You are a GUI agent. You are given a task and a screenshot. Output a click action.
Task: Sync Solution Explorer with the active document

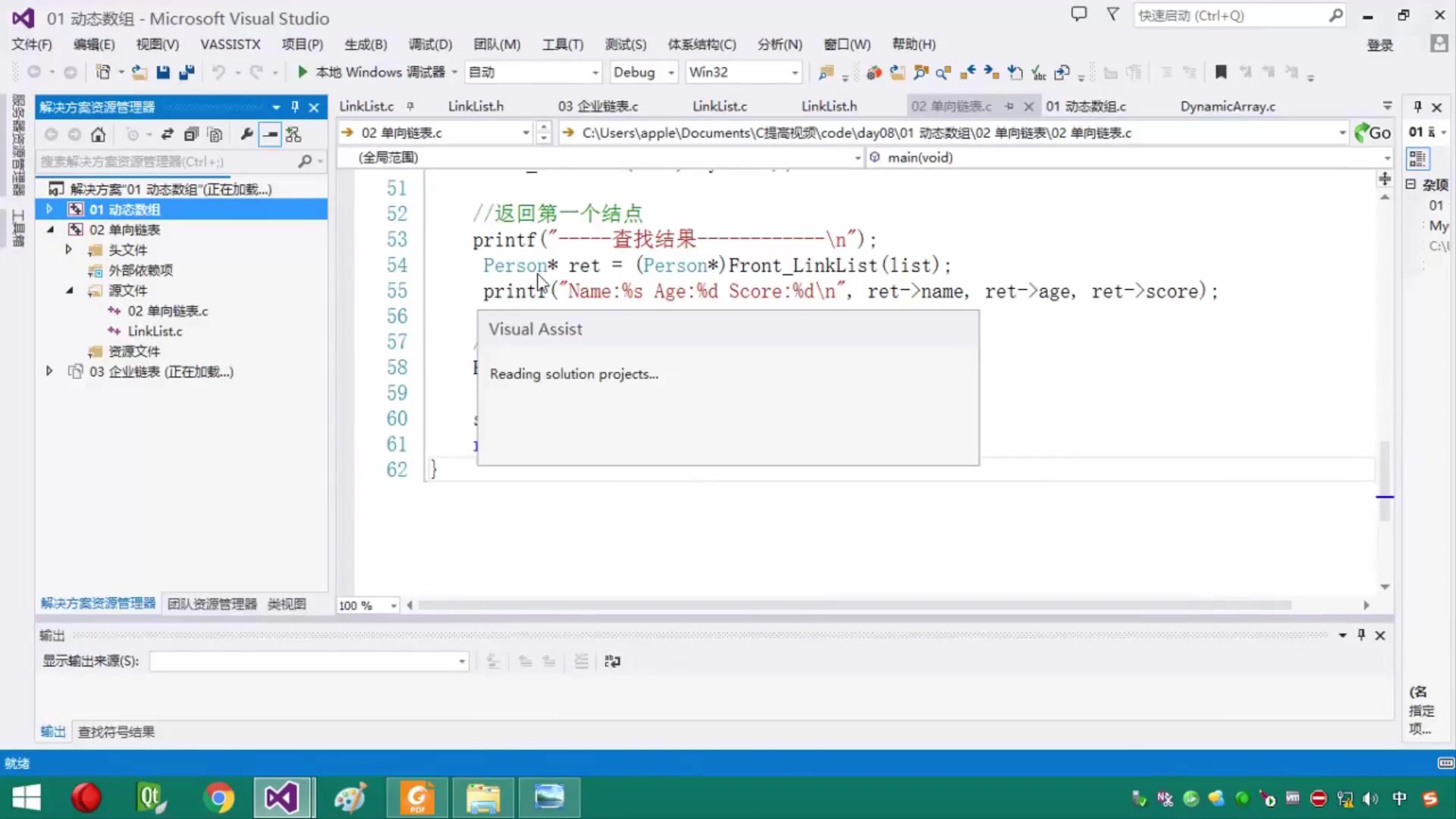168,134
